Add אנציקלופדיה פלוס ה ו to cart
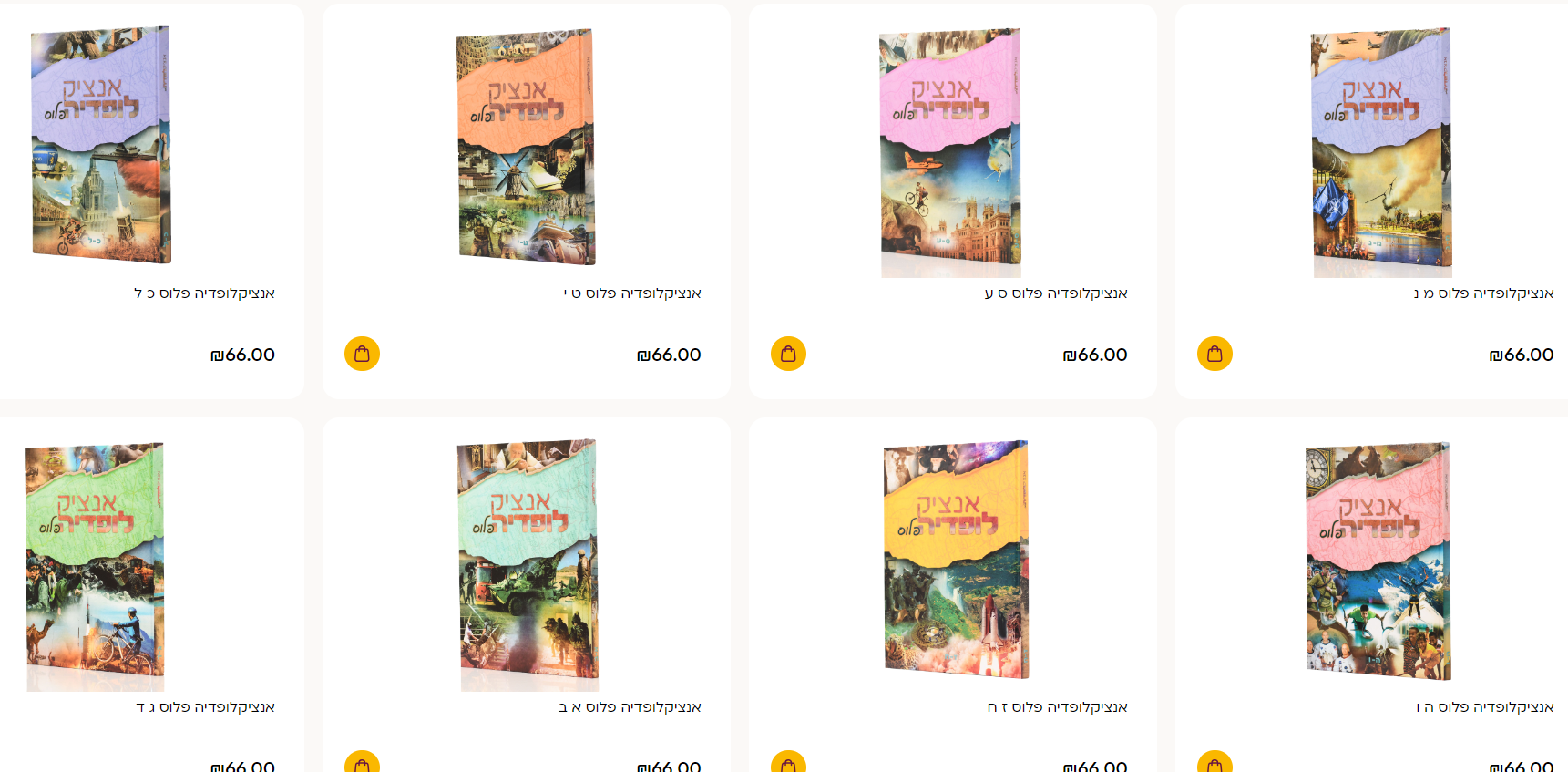 point(1214,761)
